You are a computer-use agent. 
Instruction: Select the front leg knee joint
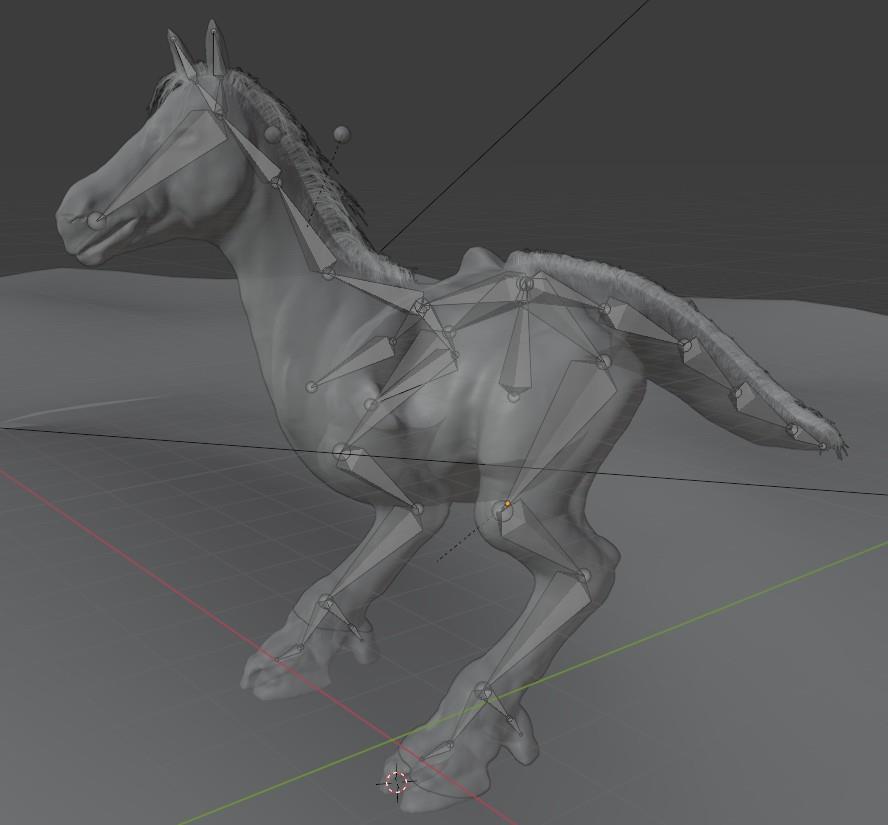click(325, 602)
